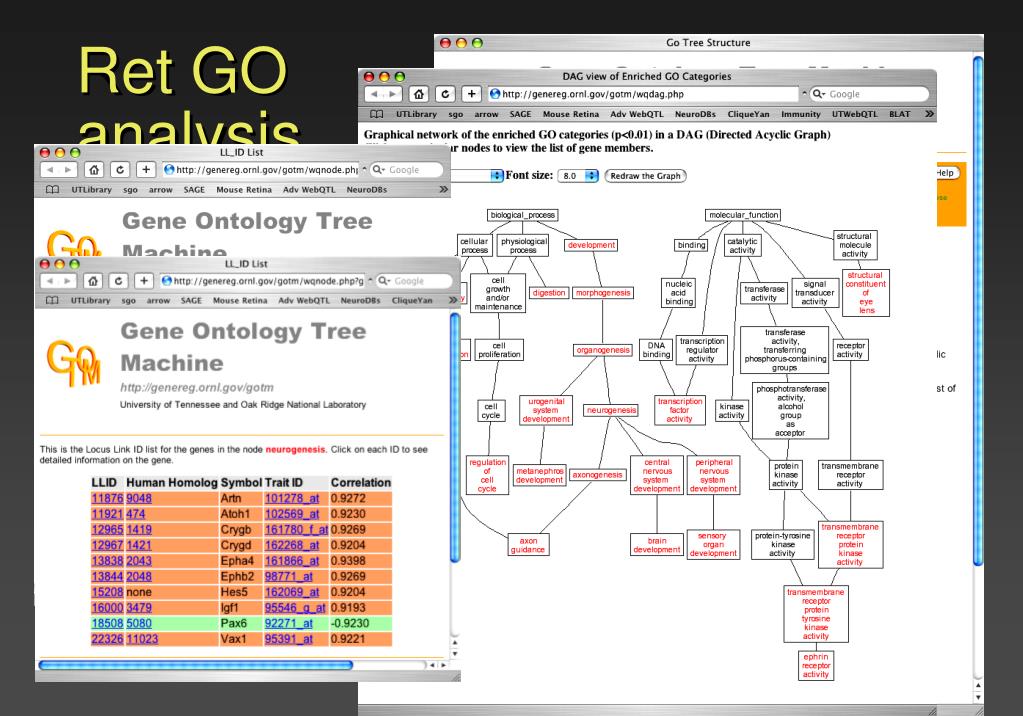Add bookmark with plus icon in DAG window
This screenshot has width=1023, height=716.
click(471, 94)
